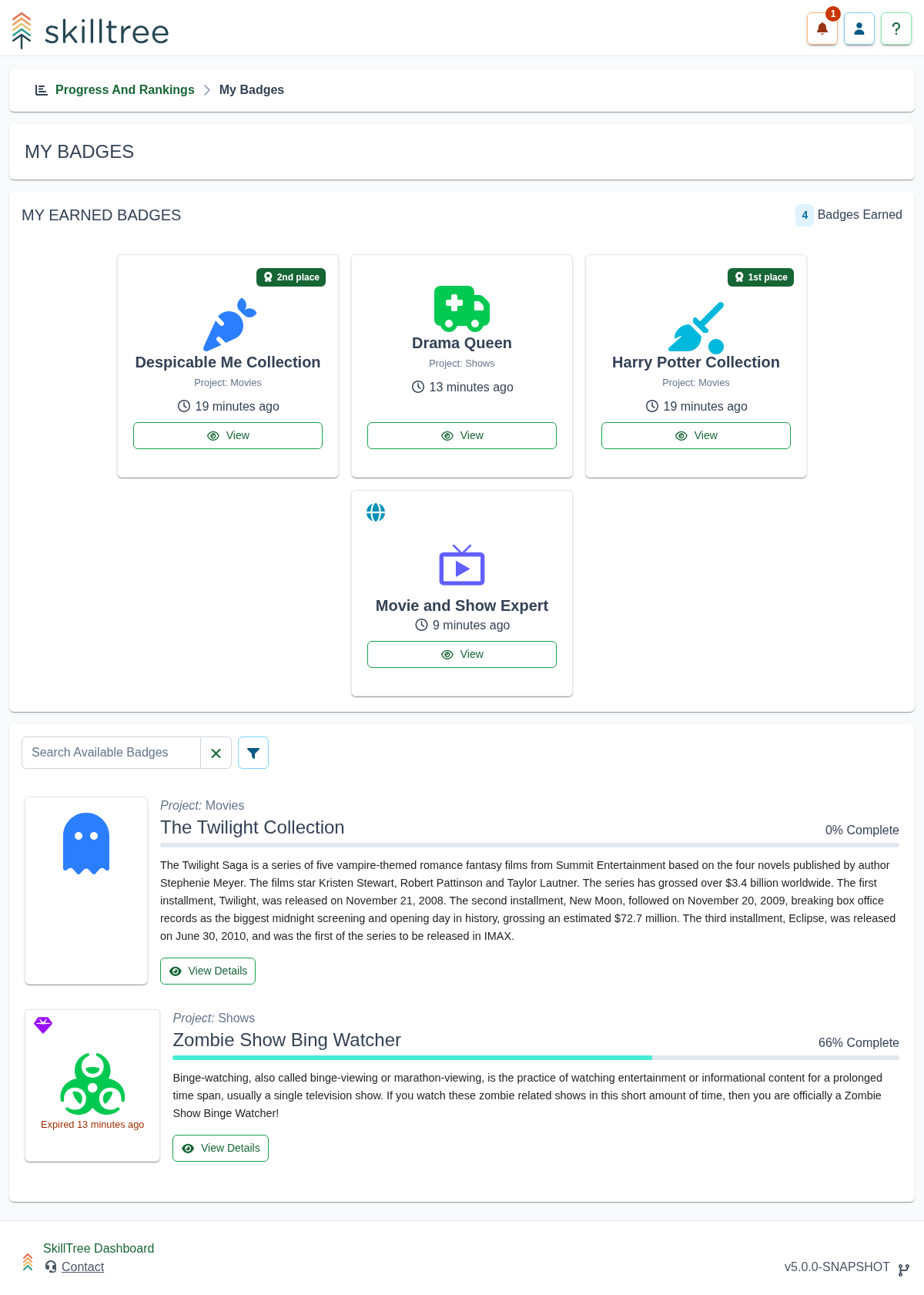This screenshot has height=1295, width=924.
Task: Click in the Search Available Badges field
Action: tap(111, 753)
